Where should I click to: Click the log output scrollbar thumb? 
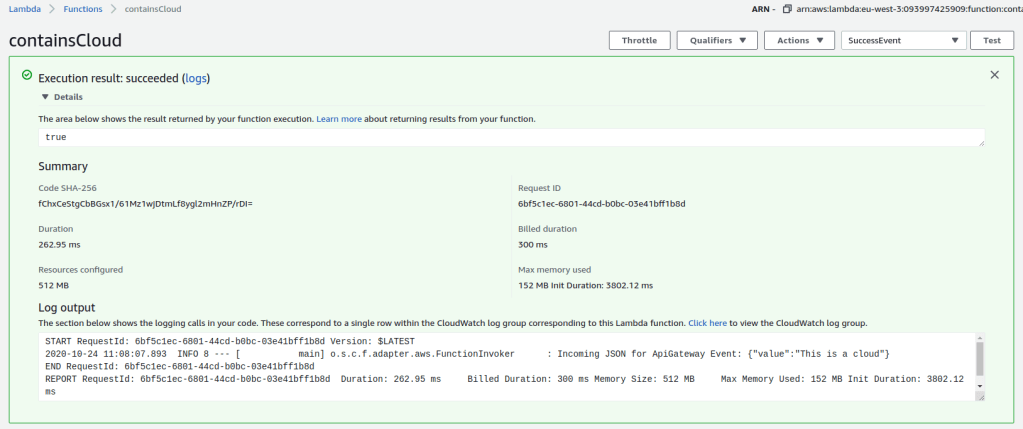click(980, 357)
